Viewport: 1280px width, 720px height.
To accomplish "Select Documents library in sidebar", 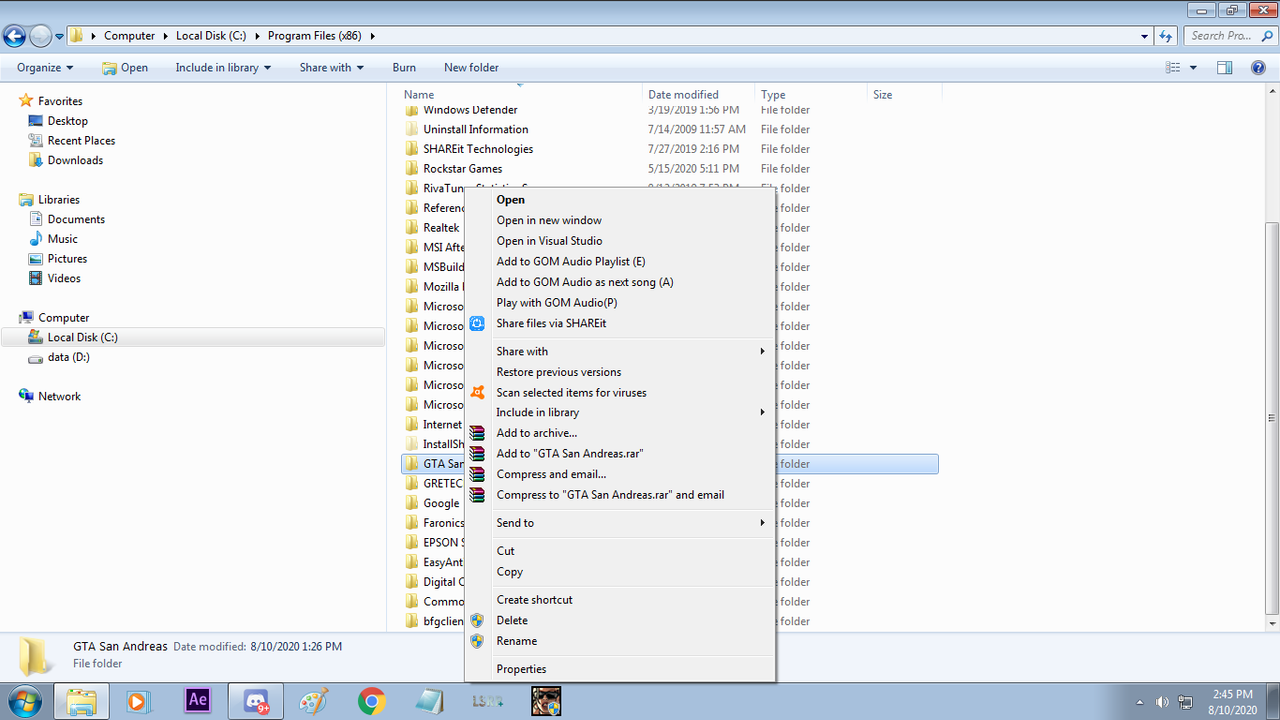I will [76, 219].
